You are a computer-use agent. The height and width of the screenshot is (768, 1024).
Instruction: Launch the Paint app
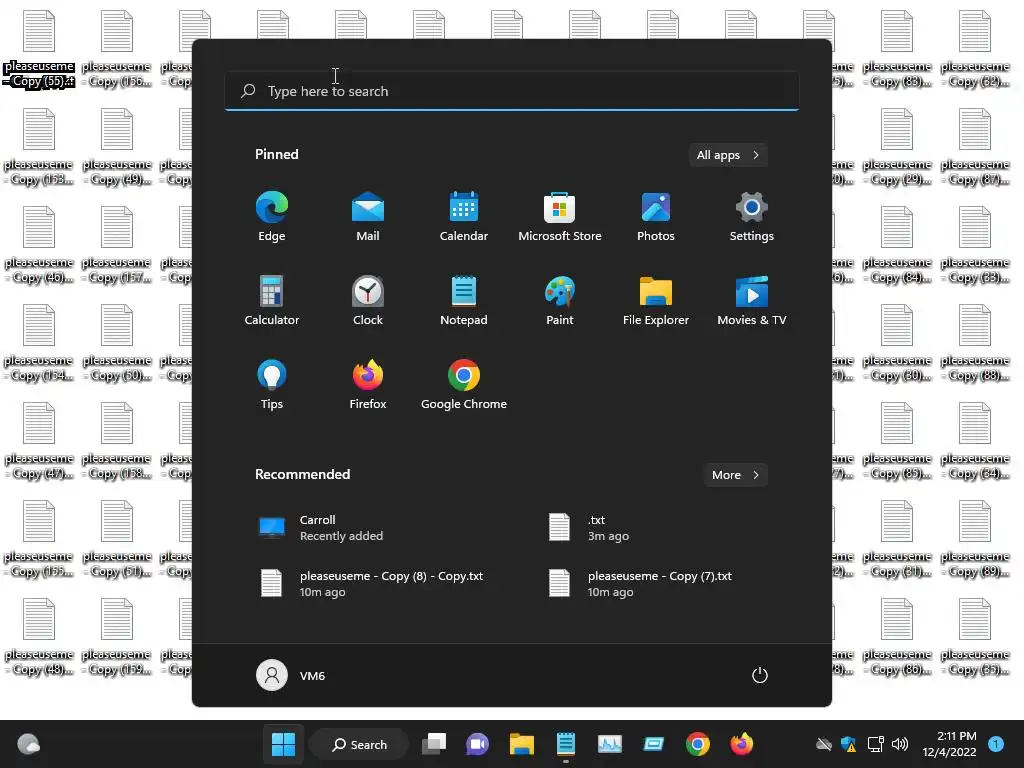pos(560,300)
